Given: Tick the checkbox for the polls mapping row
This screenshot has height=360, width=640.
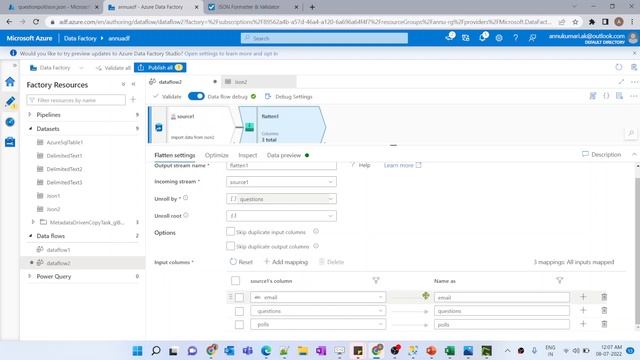Looking at the screenshot, I should (x=239, y=325).
